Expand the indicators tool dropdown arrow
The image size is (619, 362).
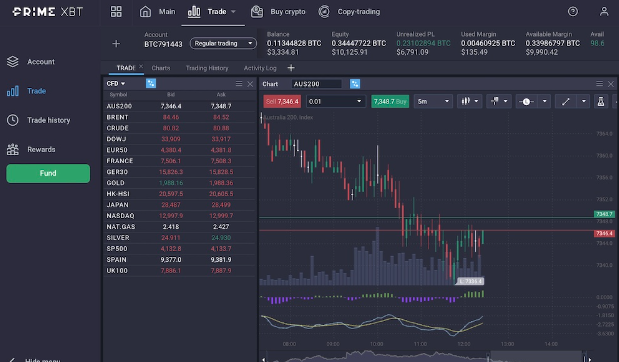pos(505,101)
